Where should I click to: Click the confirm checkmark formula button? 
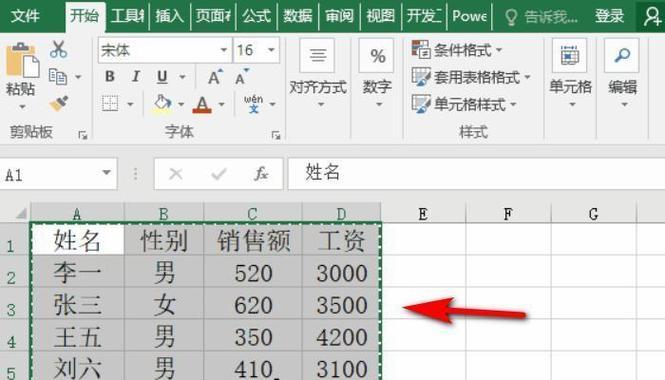(219, 174)
